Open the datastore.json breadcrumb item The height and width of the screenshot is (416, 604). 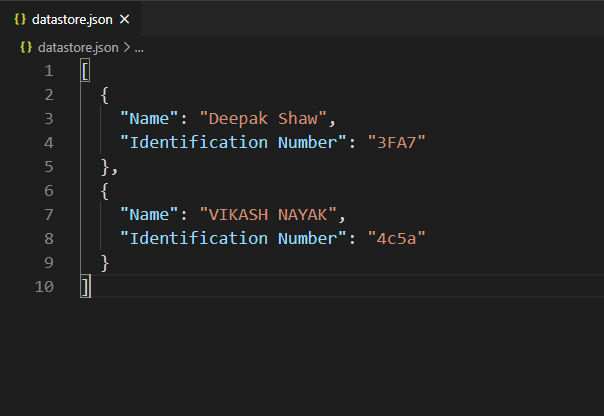coord(78,47)
